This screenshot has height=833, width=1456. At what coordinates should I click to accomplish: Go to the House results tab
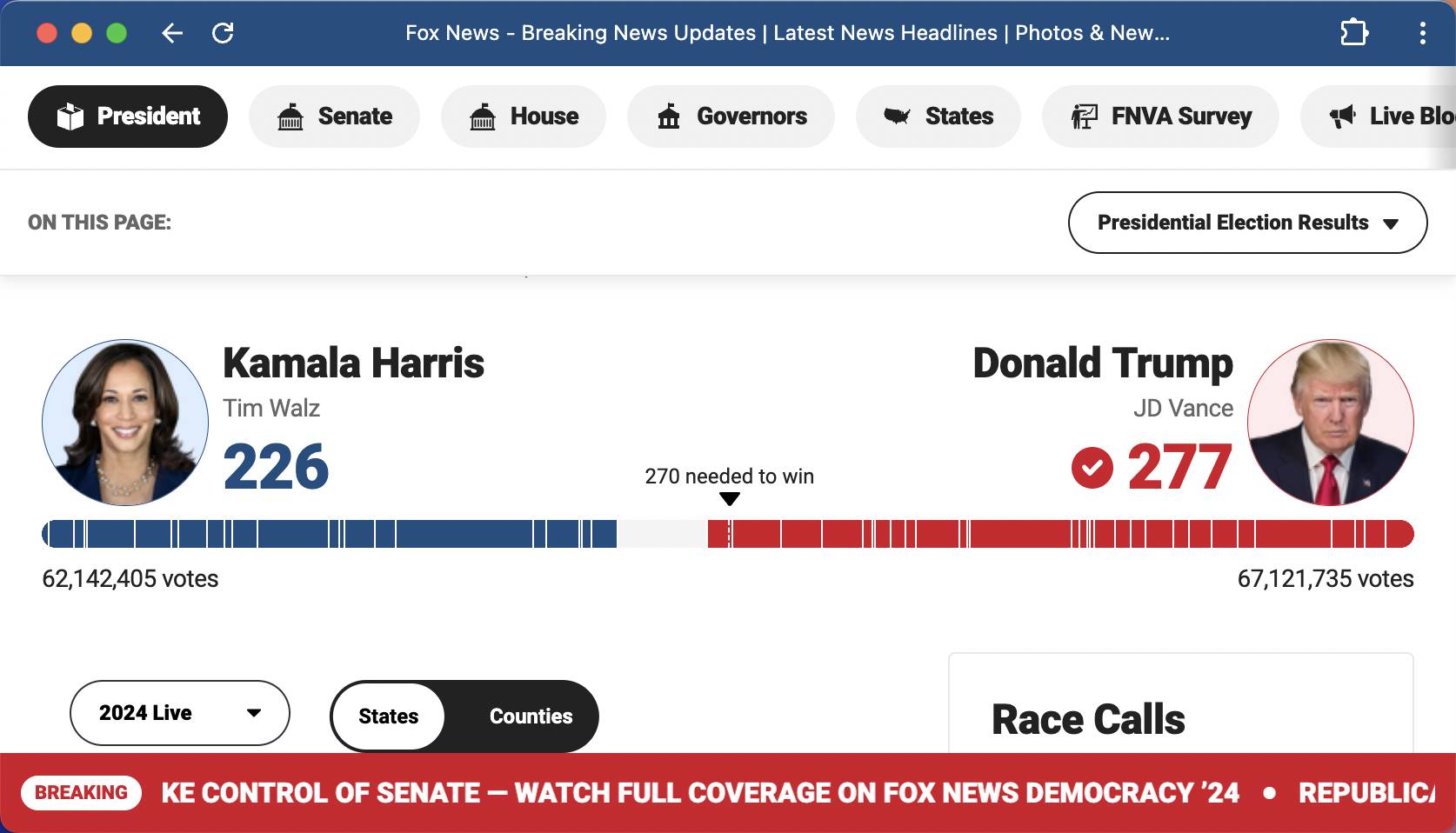[524, 117]
